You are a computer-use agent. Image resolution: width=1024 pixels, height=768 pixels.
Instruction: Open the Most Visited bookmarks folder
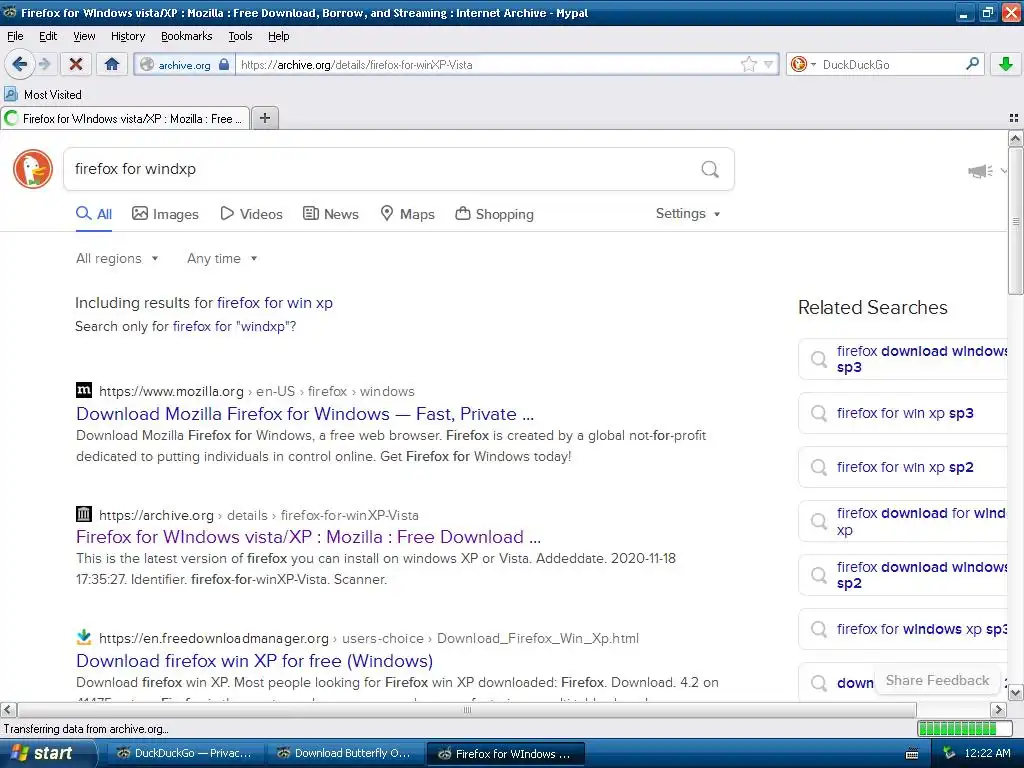pos(43,95)
